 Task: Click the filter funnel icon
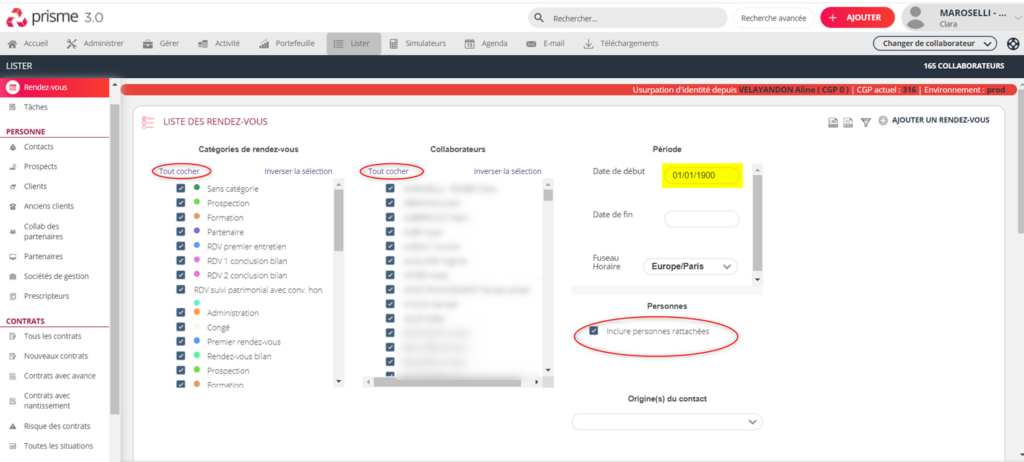(866, 122)
